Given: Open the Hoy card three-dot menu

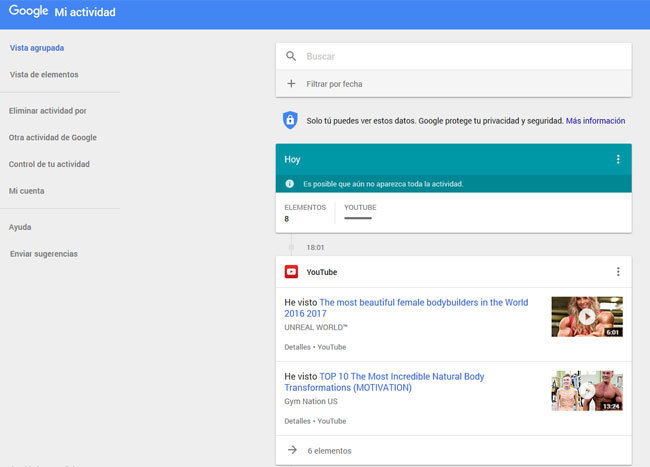Looking at the screenshot, I should click(x=618, y=159).
